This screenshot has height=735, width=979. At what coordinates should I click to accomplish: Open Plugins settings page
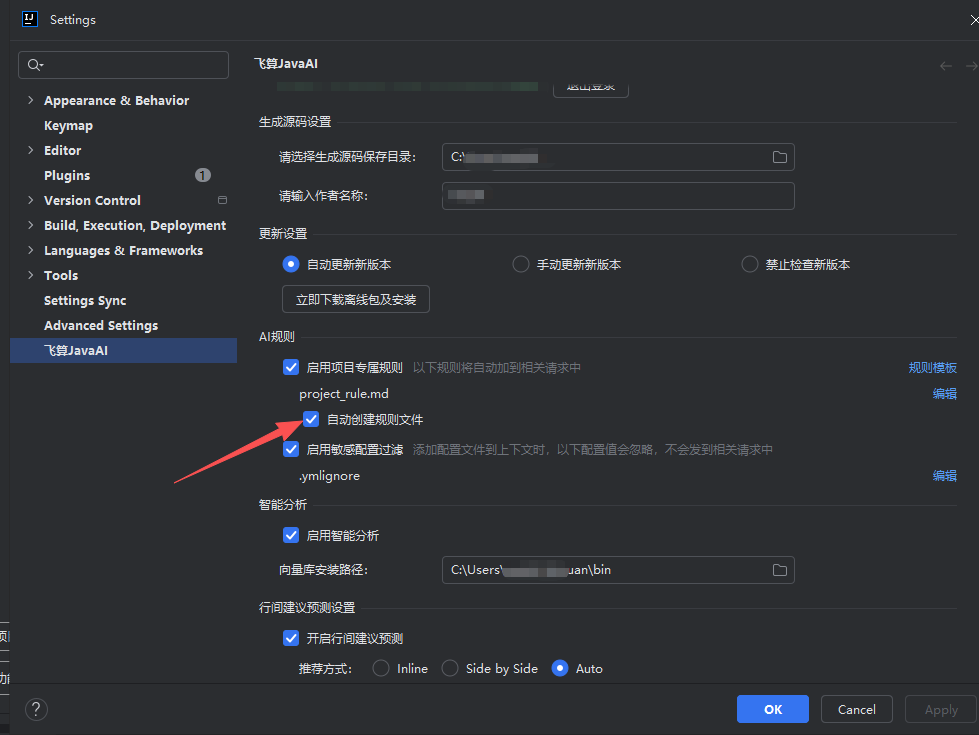67,175
